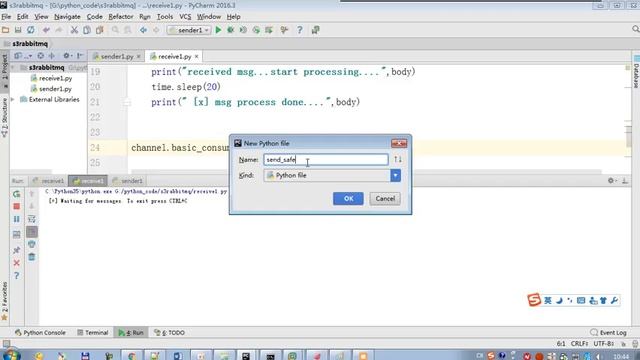This screenshot has width=640, height=360.
Task: Toggle scroll to end in Run console
Action: (x=31, y=232)
